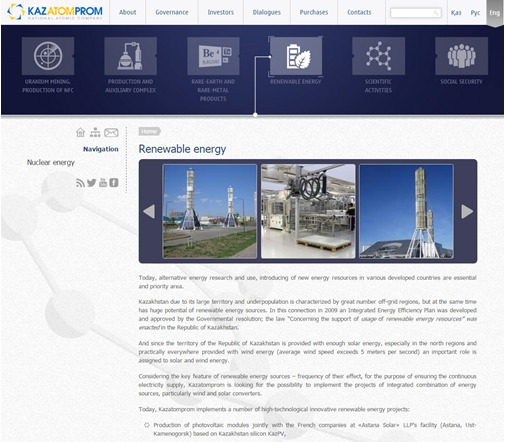Open the RSS feed icon
505x442 pixels.
coord(80,183)
